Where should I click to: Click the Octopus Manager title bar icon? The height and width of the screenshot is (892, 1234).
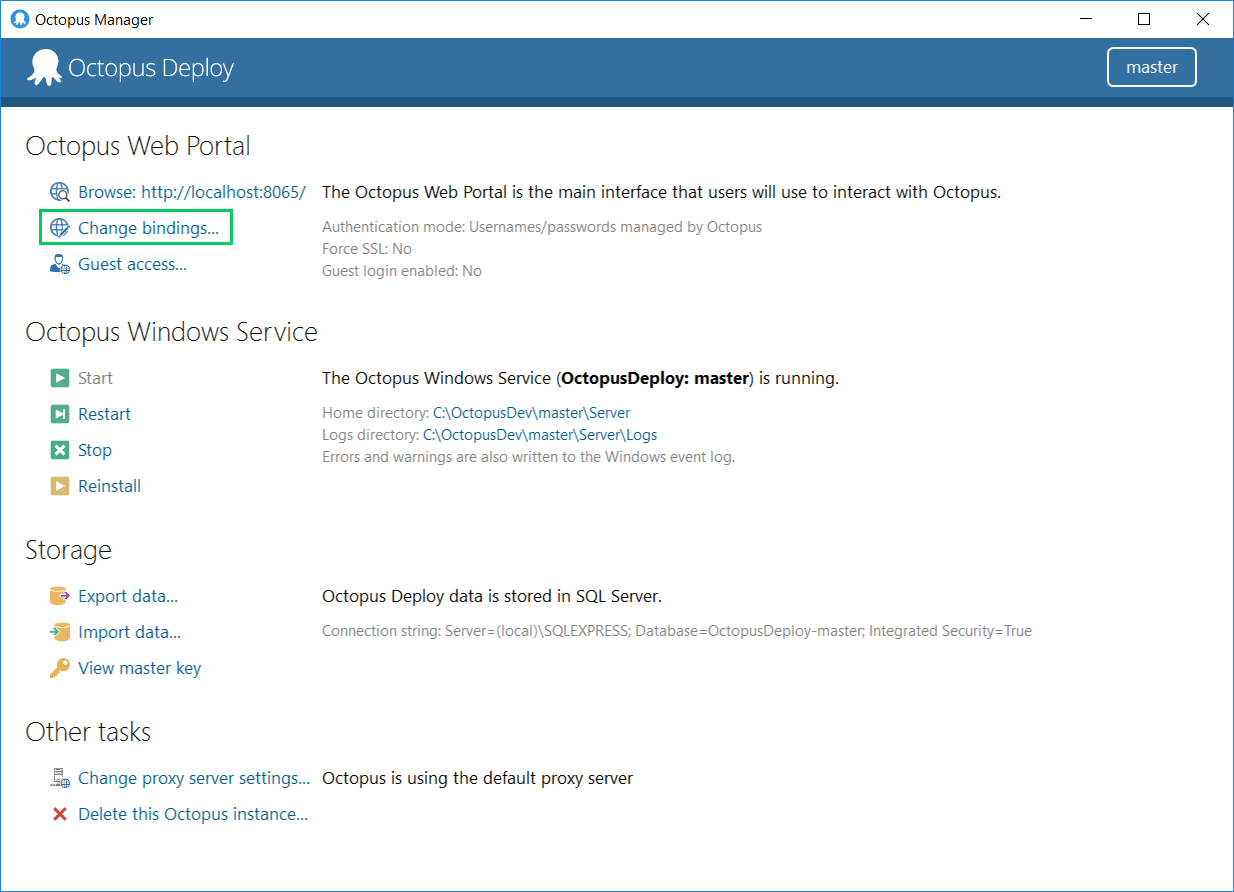19,19
